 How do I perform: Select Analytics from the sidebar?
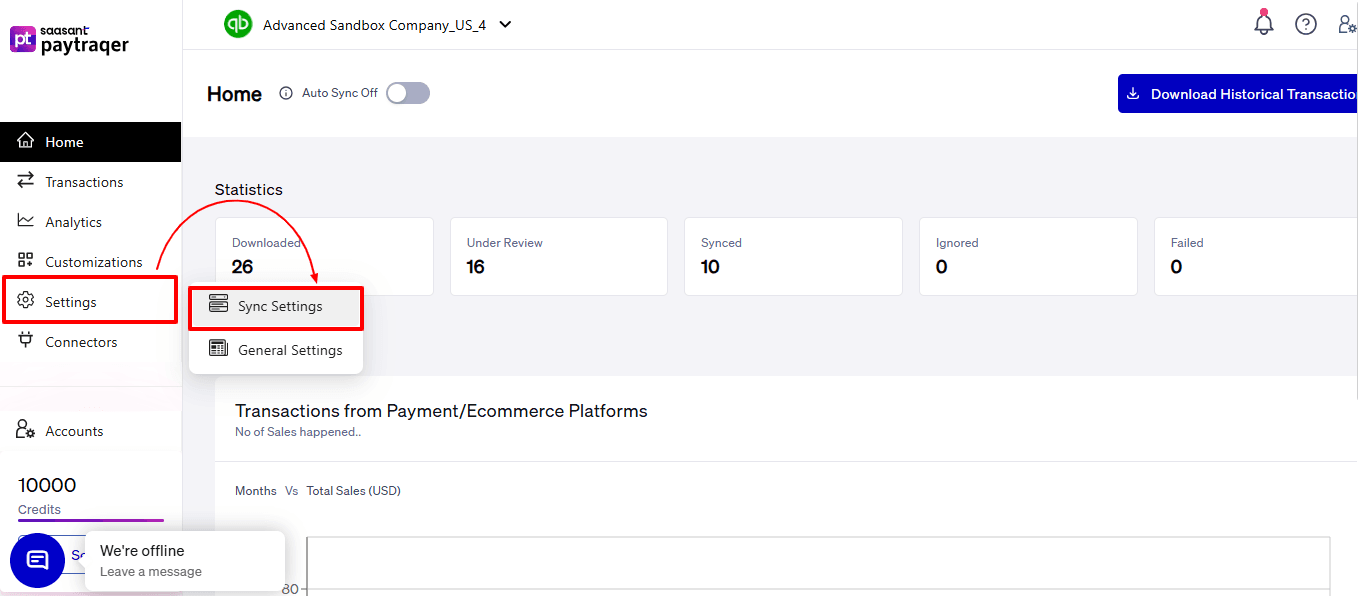74,221
